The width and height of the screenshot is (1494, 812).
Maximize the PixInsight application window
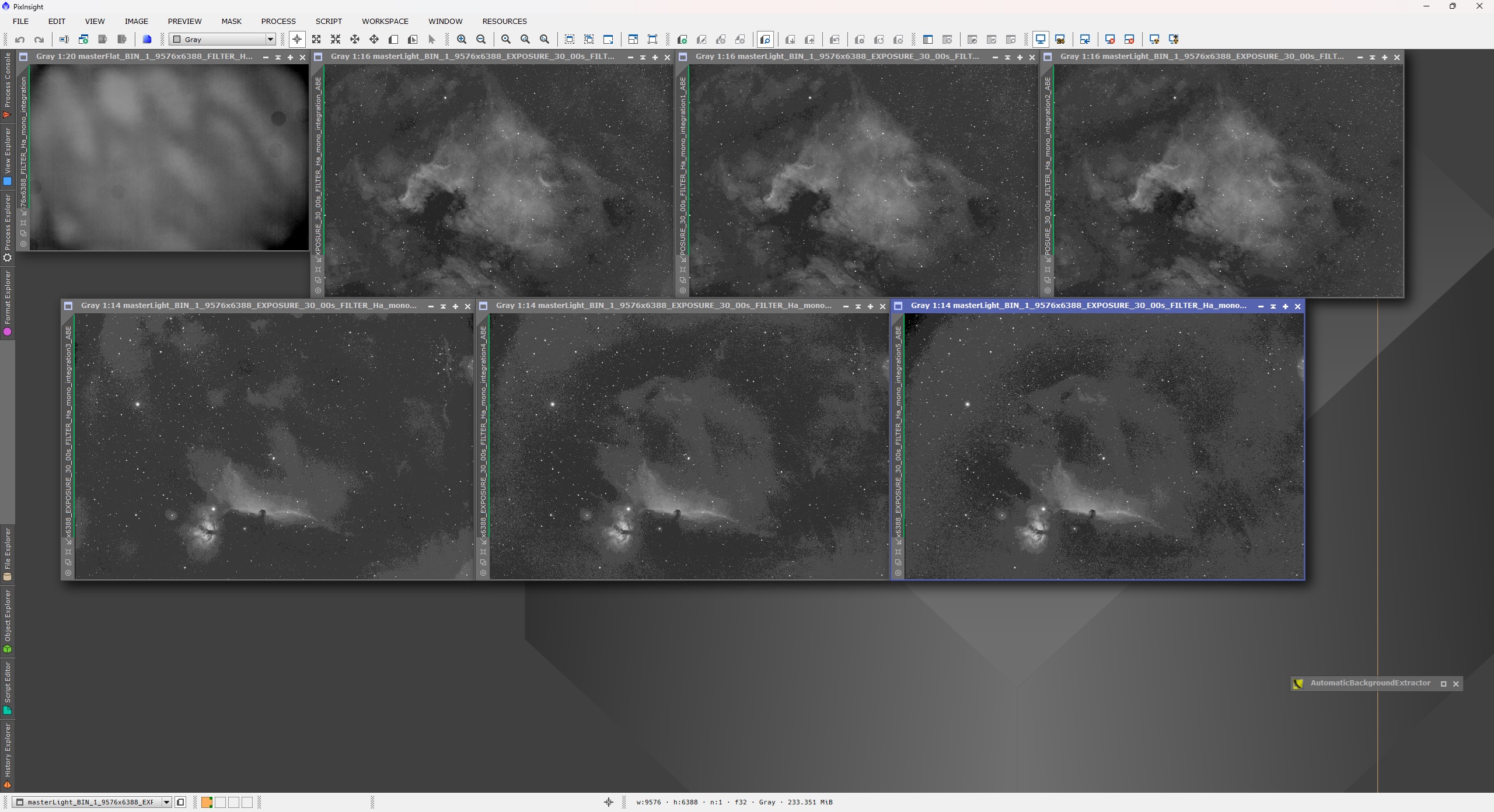[1453, 6]
